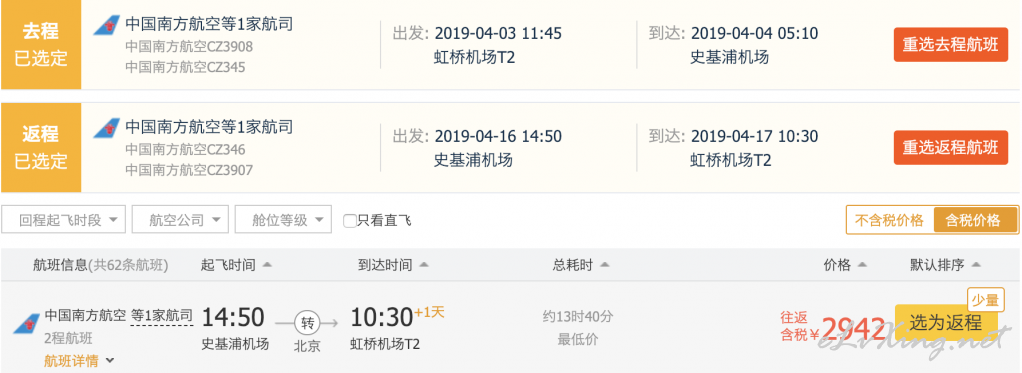Open the 回程起飞时段 dropdown
This screenshot has height=373, width=1022.
click(63, 220)
